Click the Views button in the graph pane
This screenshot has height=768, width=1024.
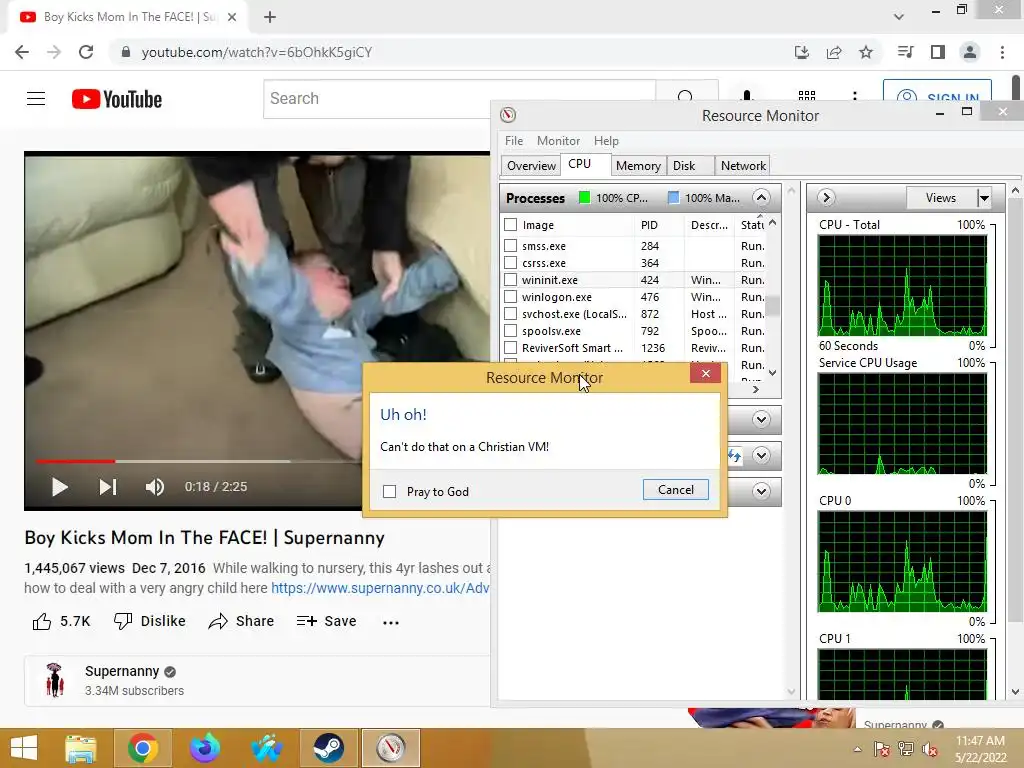pyautogui.click(x=941, y=197)
